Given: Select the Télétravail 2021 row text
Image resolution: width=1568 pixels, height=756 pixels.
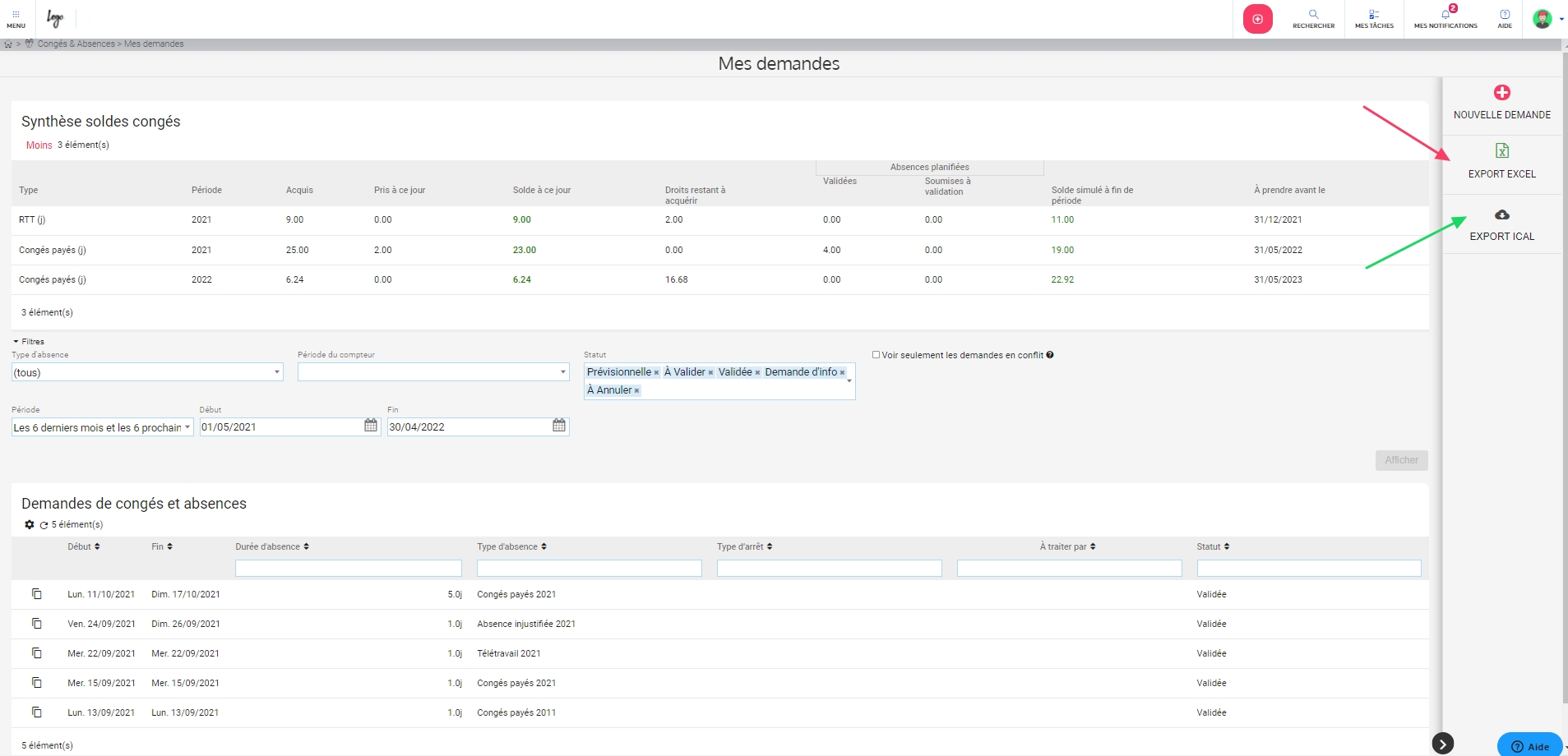Looking at the screenshot, I should (x=509, y=653).
